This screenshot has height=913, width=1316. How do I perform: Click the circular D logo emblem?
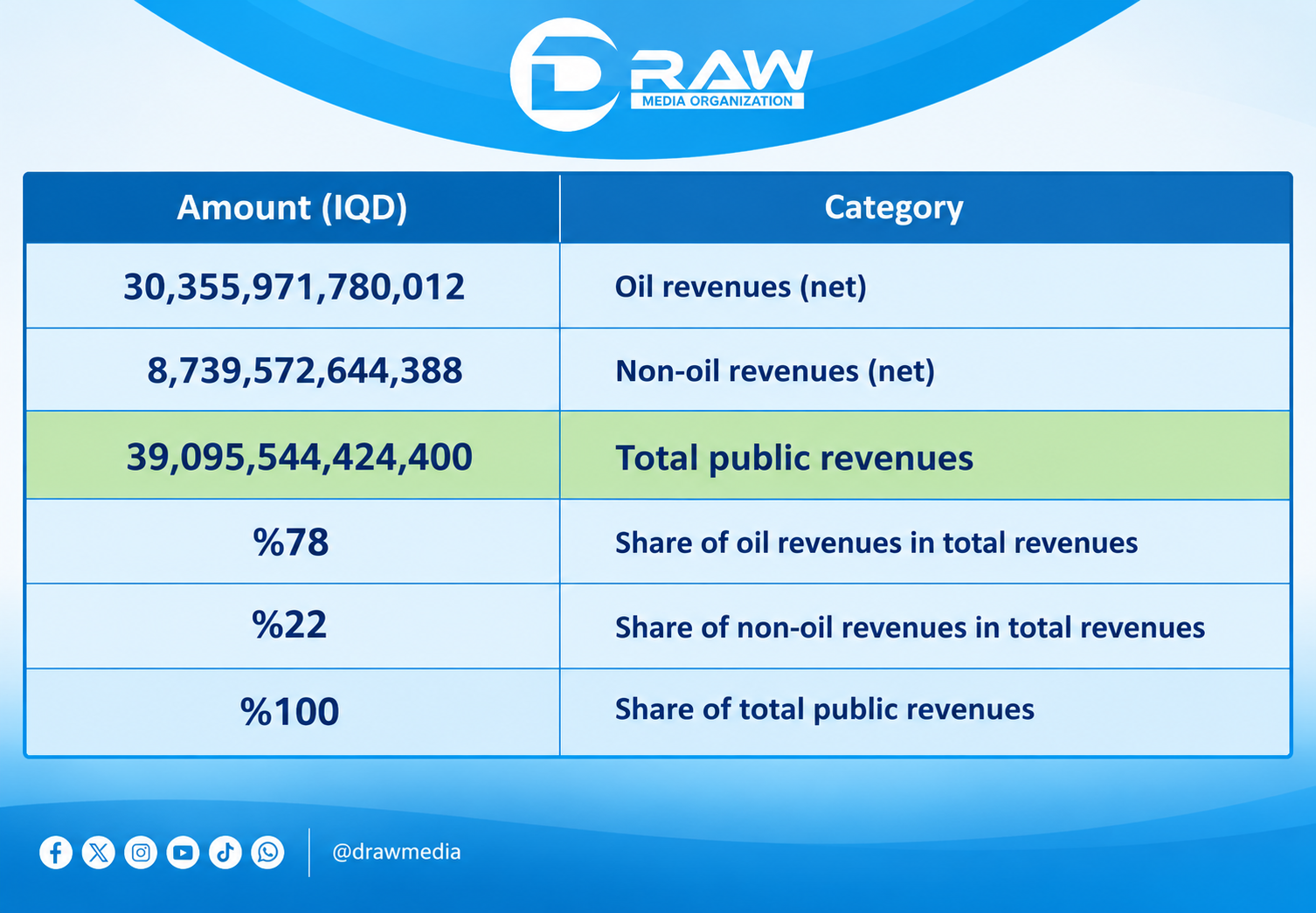pos(566,75)
